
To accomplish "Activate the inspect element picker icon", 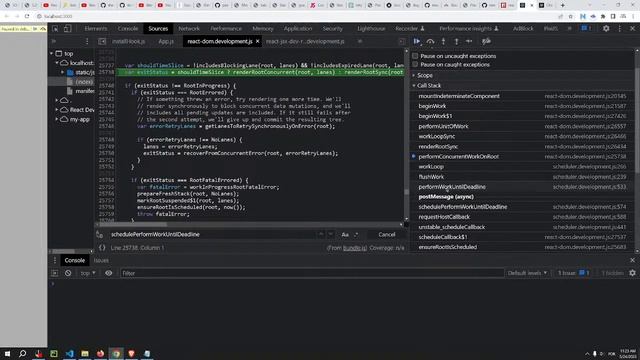I will pyautogui.click(x=55, y=29).
